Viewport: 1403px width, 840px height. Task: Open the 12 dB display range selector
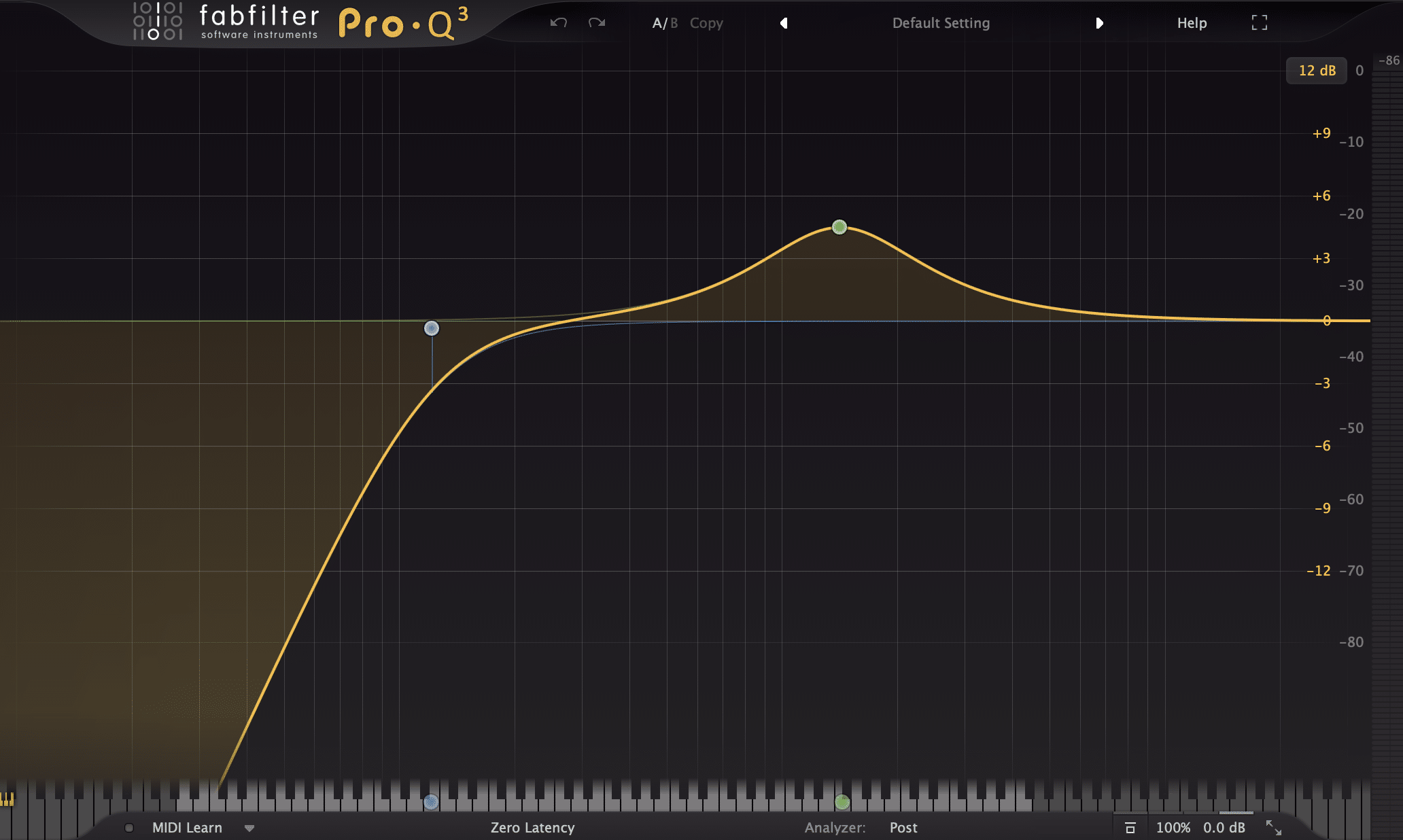[1317, 71]
